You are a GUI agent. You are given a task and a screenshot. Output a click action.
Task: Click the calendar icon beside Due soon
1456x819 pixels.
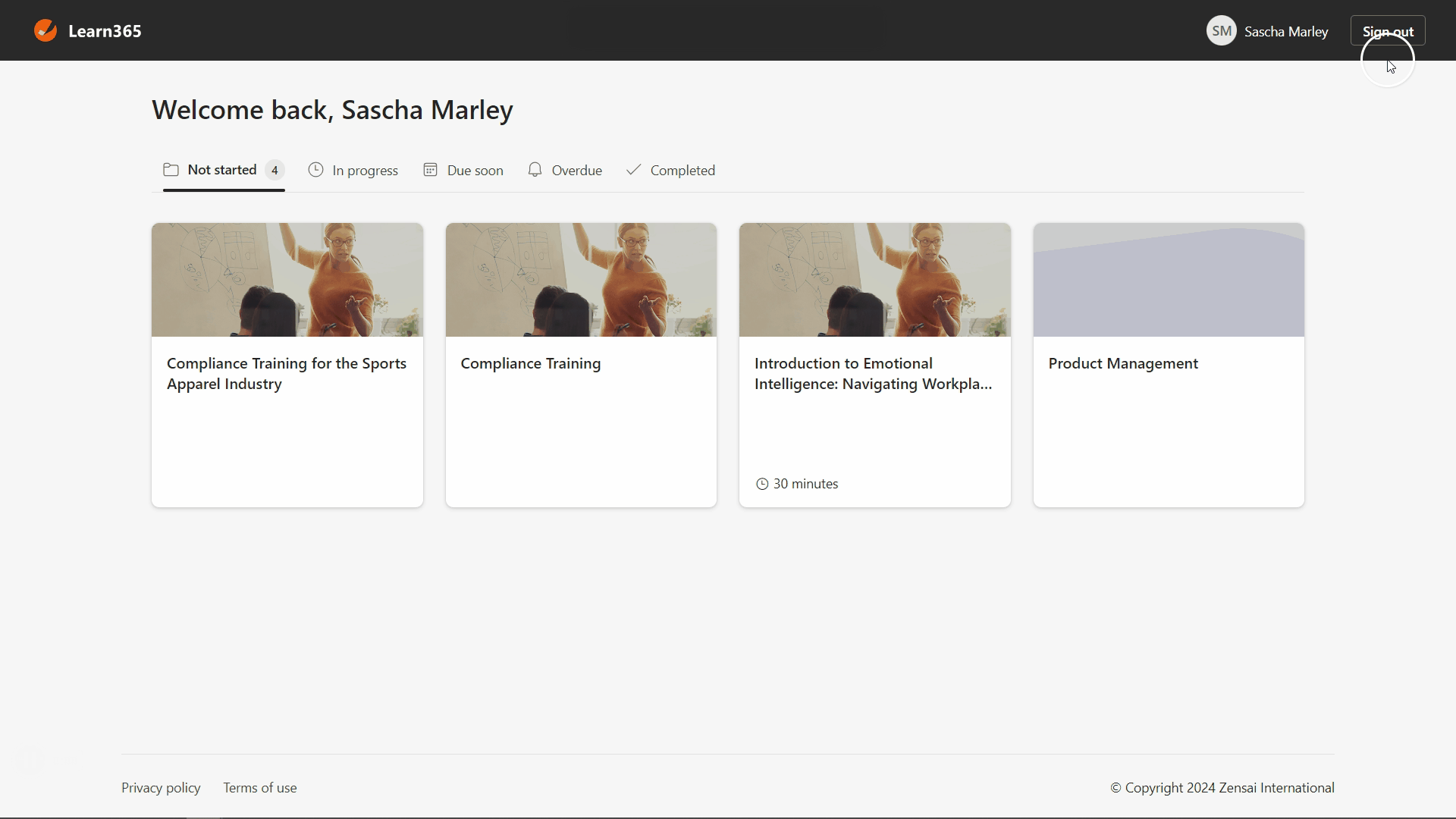[x=430, y=170]
